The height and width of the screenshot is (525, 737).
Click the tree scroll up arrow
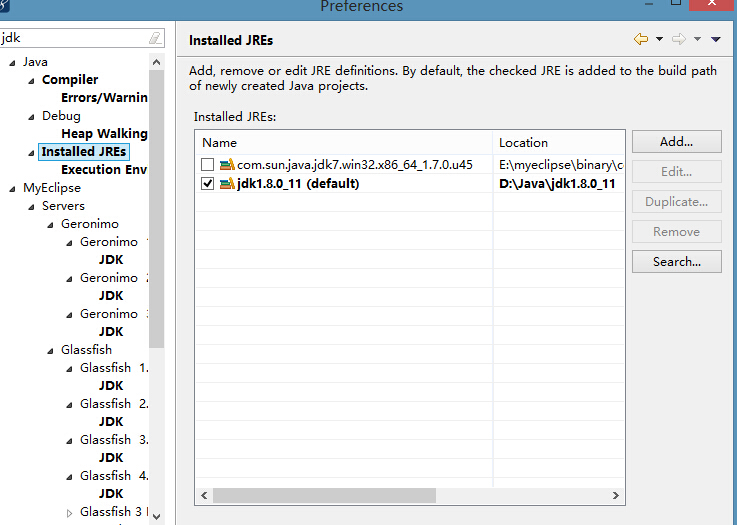[x=157, y=62]
